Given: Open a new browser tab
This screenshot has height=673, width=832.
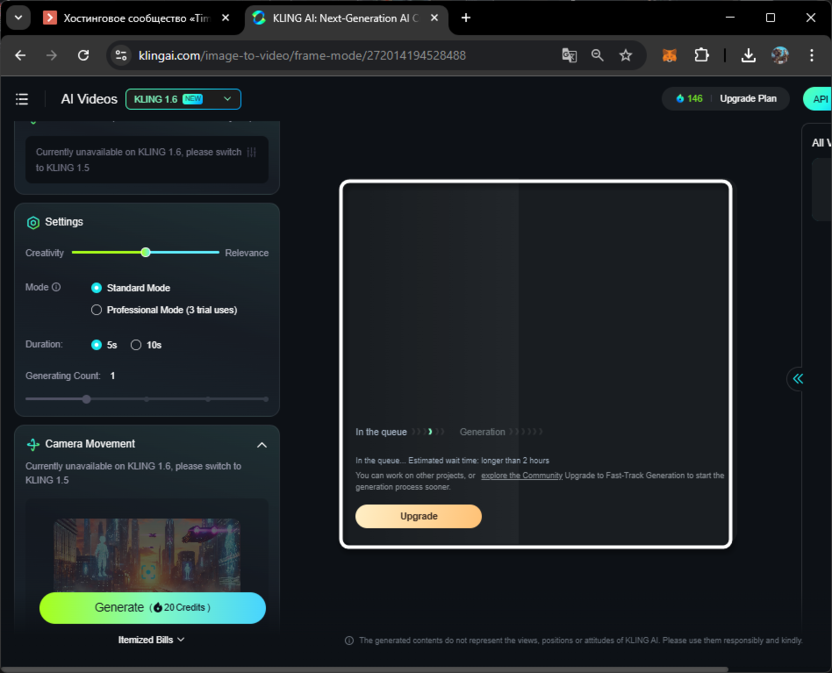Looking at the screenshot, I should pos(466,18).
